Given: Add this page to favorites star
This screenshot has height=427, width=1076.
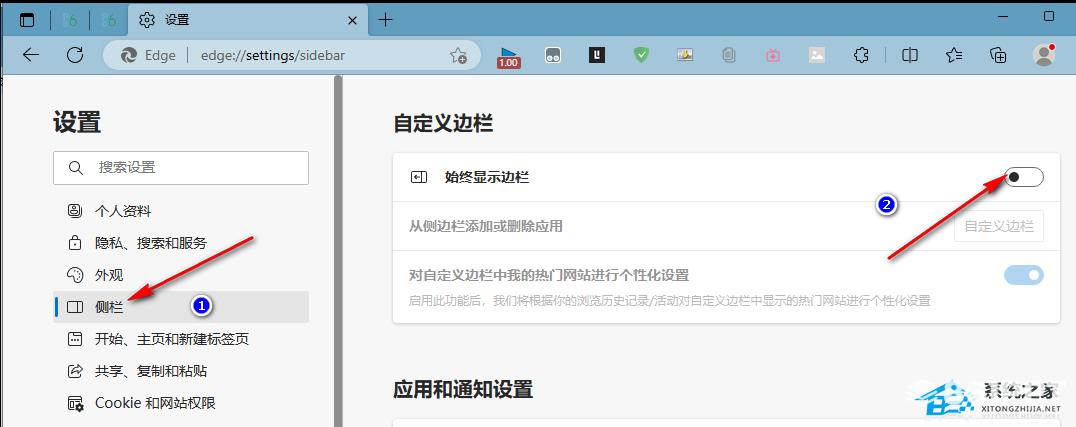Looking at the screenshot, I should pyautogui.click(x=458, y=56).
